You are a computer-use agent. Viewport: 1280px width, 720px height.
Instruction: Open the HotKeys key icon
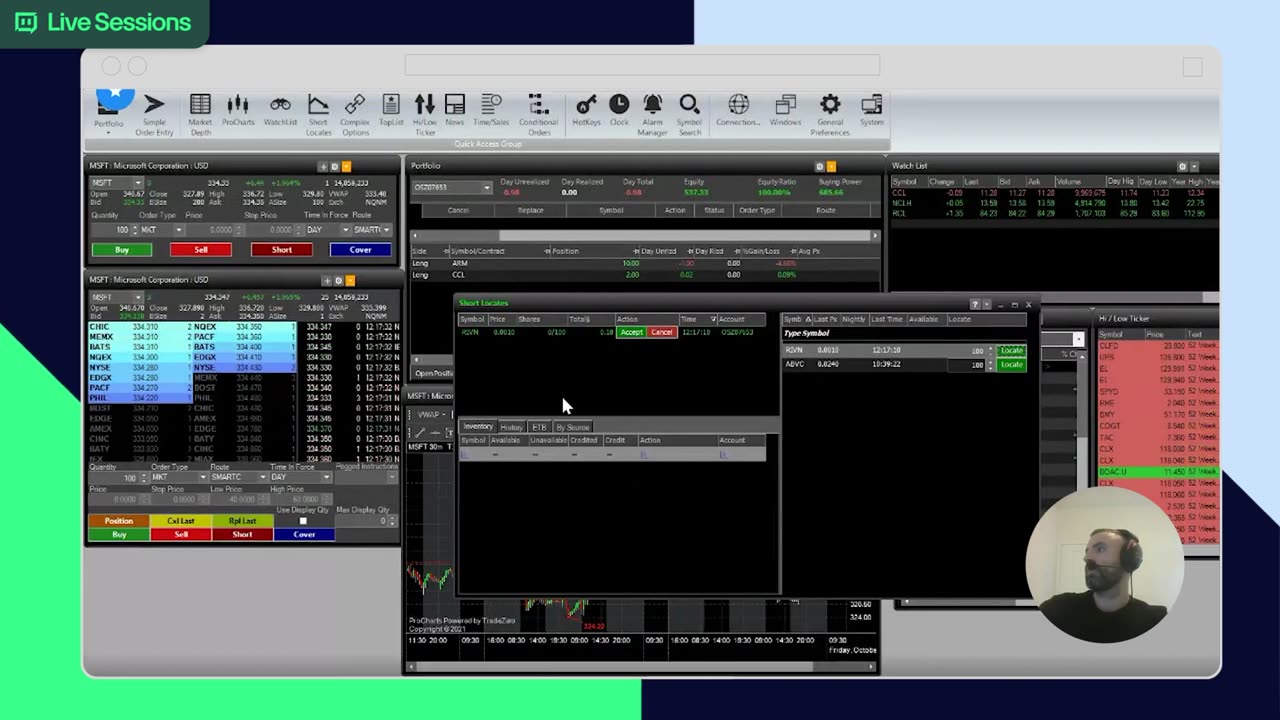pos(586,110)
